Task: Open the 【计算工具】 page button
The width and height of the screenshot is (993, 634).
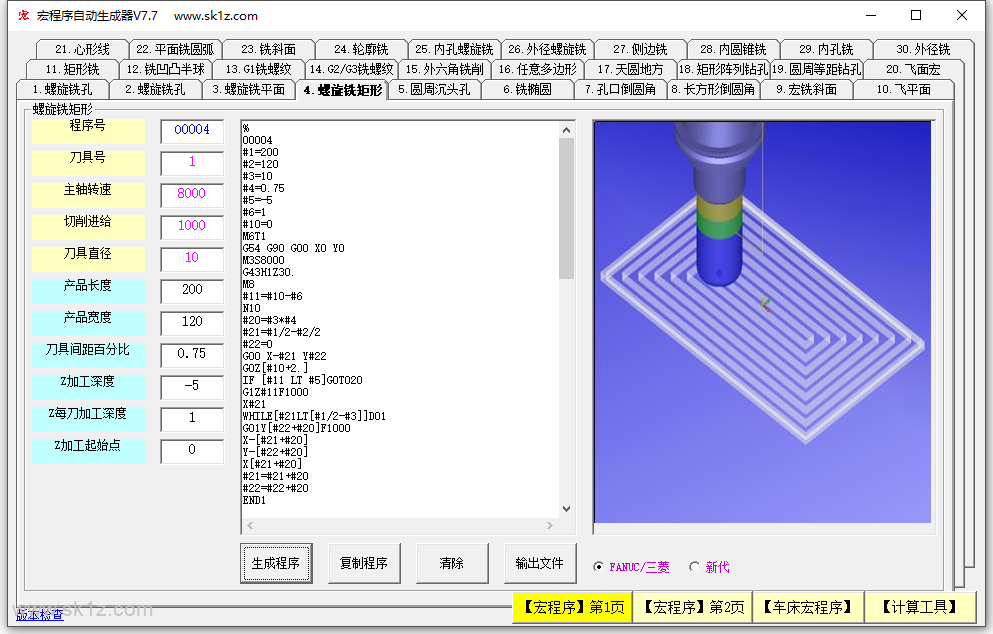Action: (920, 607)
